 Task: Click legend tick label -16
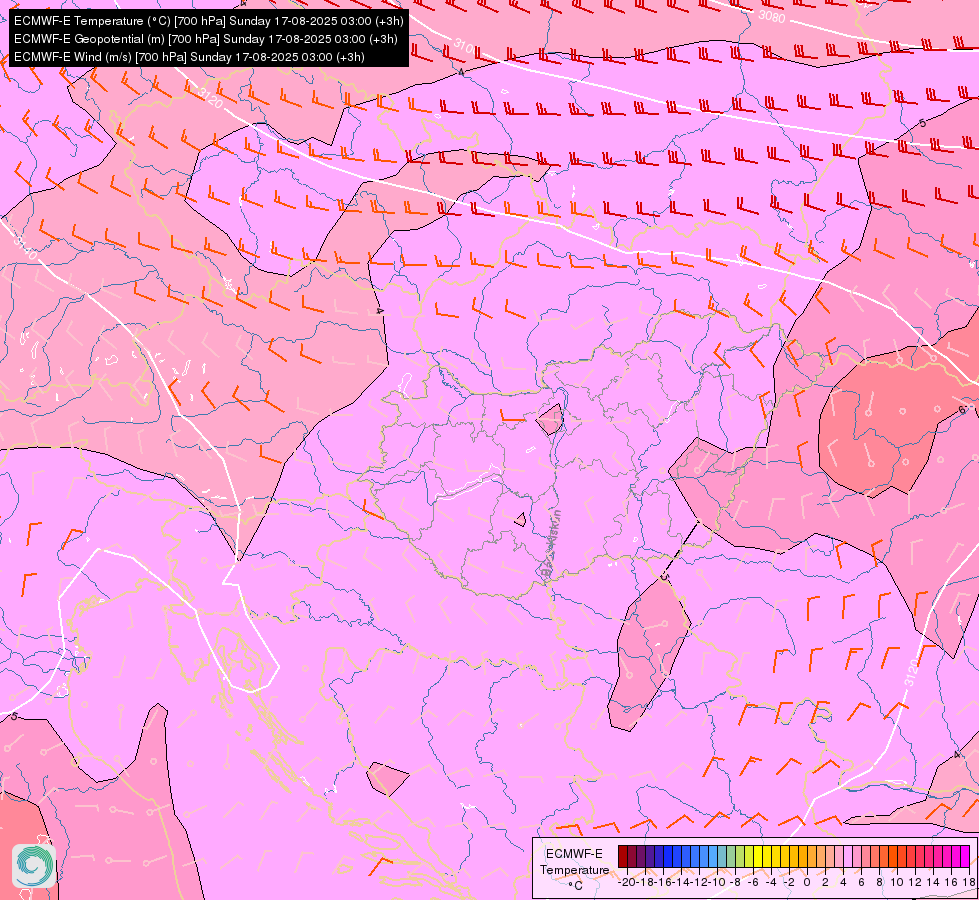click(x=663, y=883)
